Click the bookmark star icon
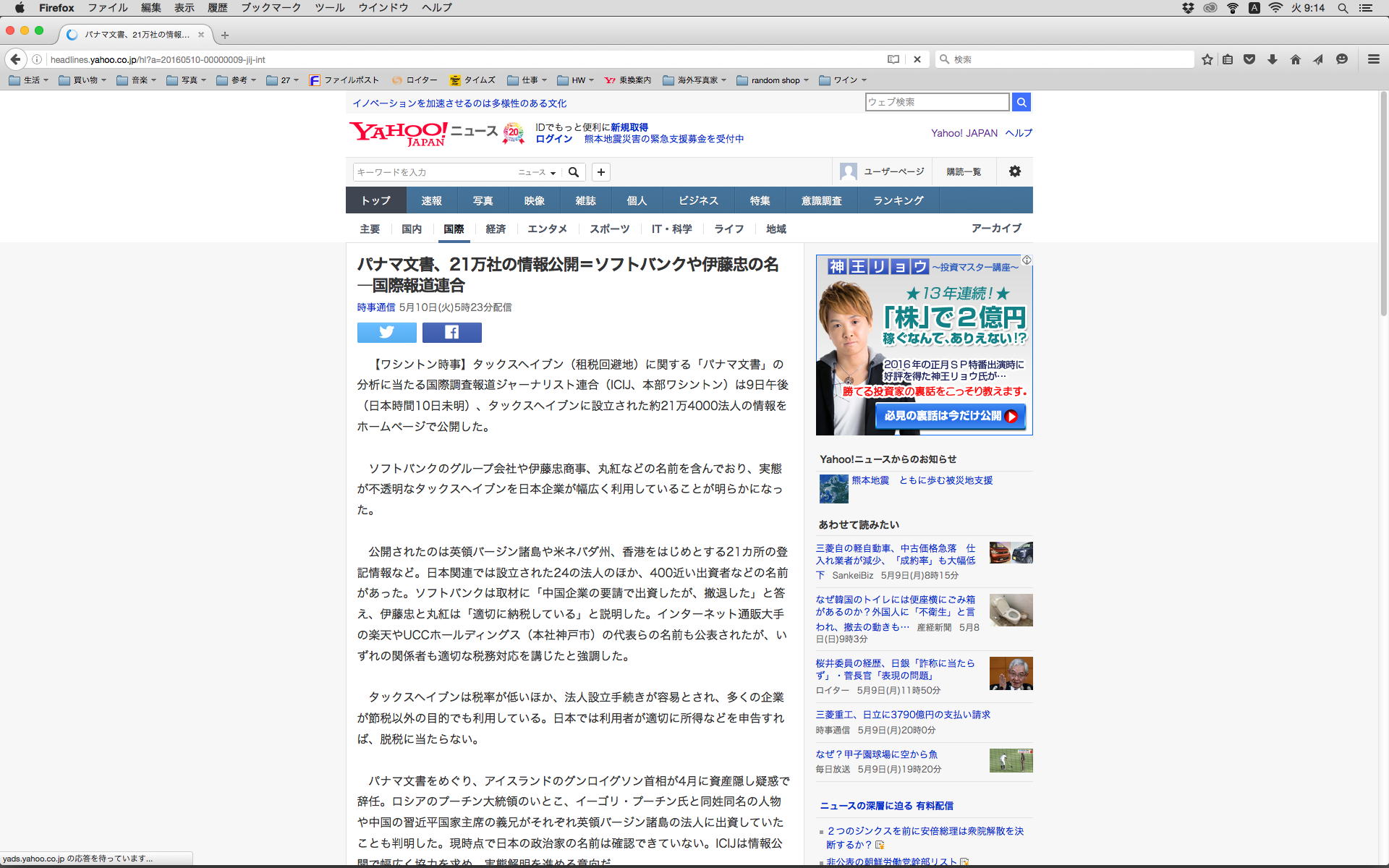The image size is (1389, 868). (1207, 59)
